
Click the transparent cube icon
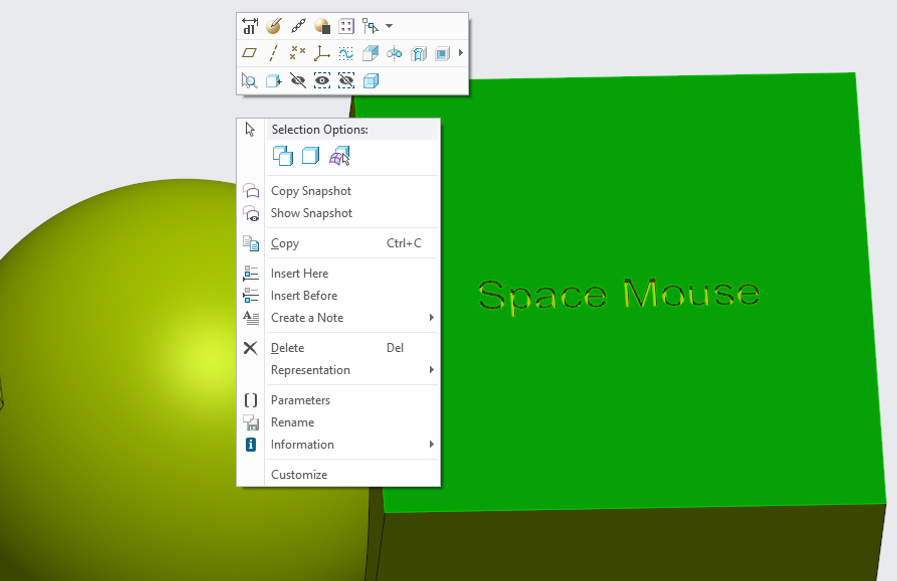[x=371, y=81]
